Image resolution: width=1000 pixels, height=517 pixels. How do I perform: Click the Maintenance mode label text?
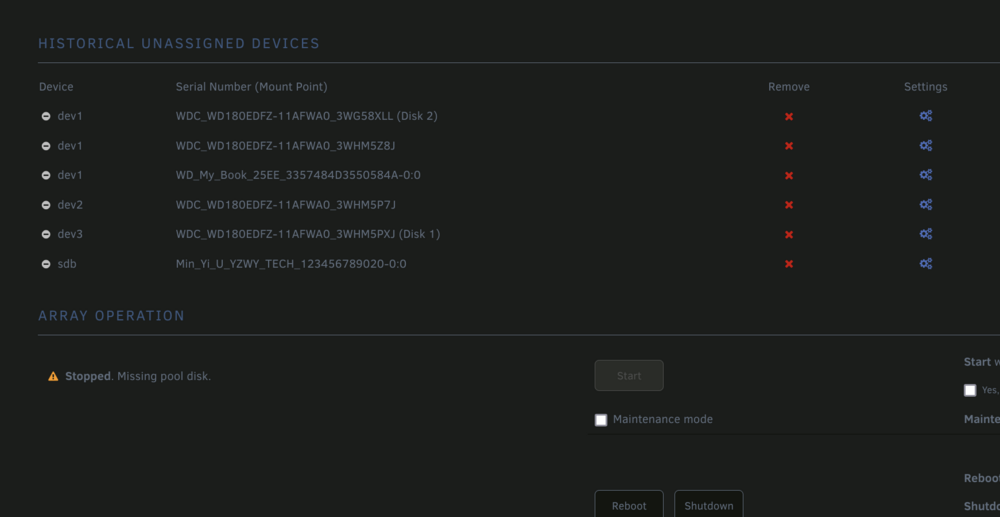pyautogui.click(x=663, y=419)
